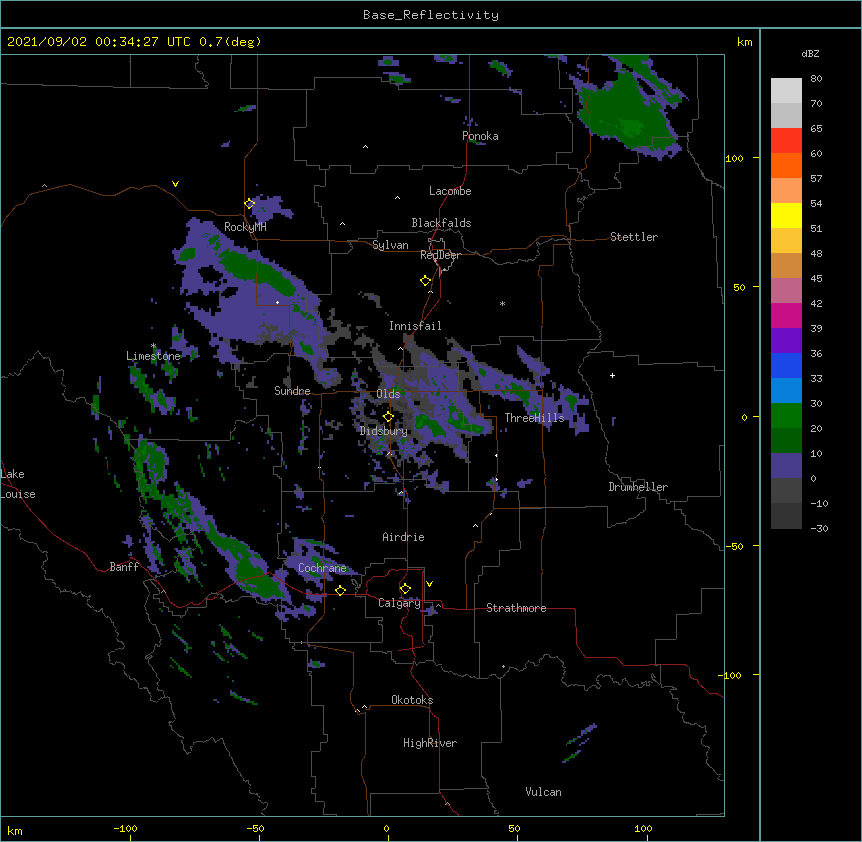Click the Strathmore label
The height and width of the screenshot is (842, 862).
click(x=516, y=608)
